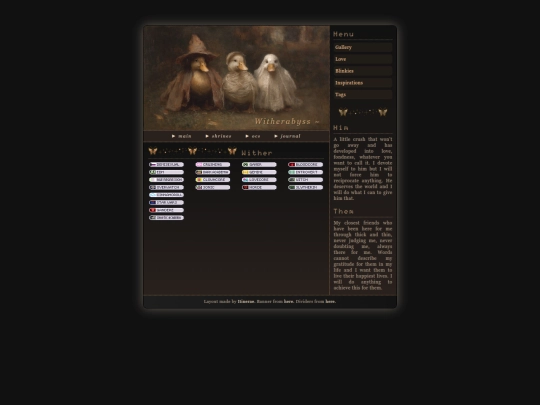
Task: Open the Love menu item
Action: tap(363, 59)
